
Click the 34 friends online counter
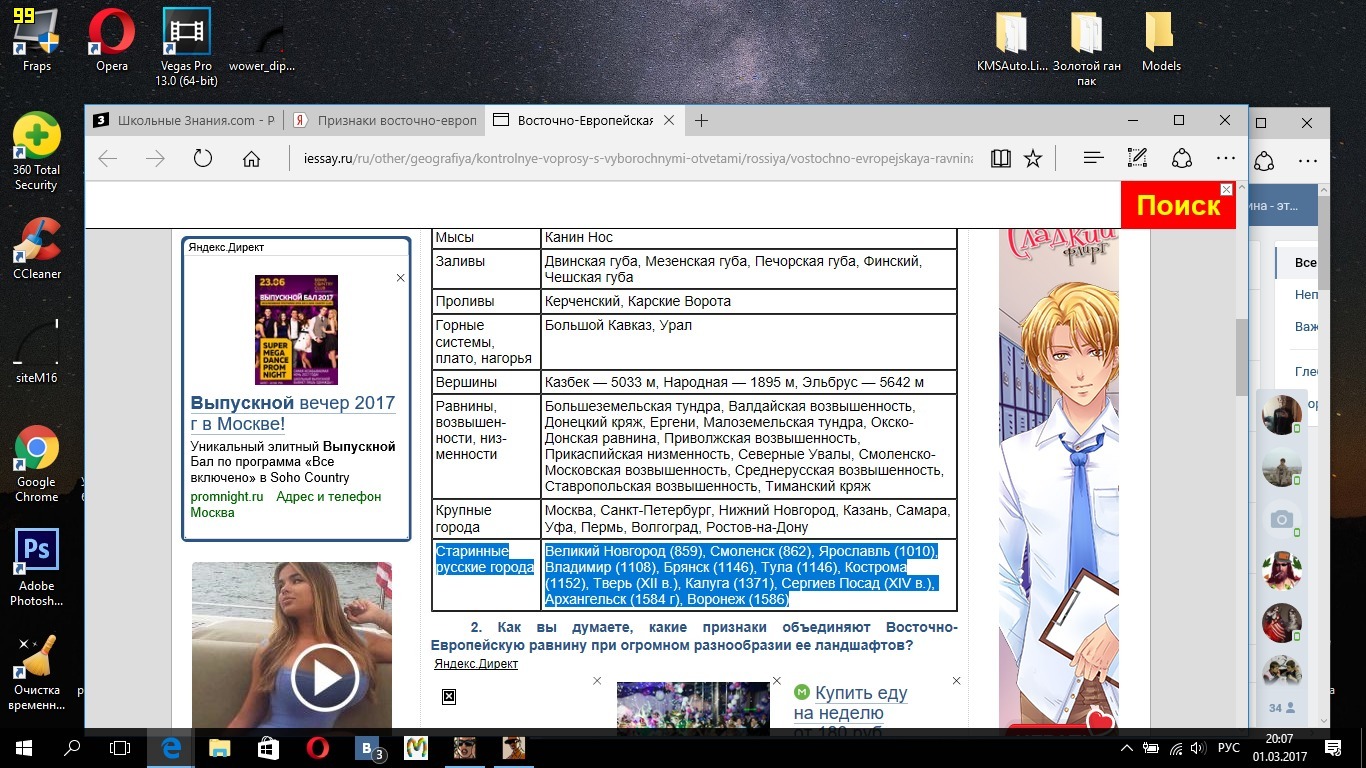(1282, 708)
